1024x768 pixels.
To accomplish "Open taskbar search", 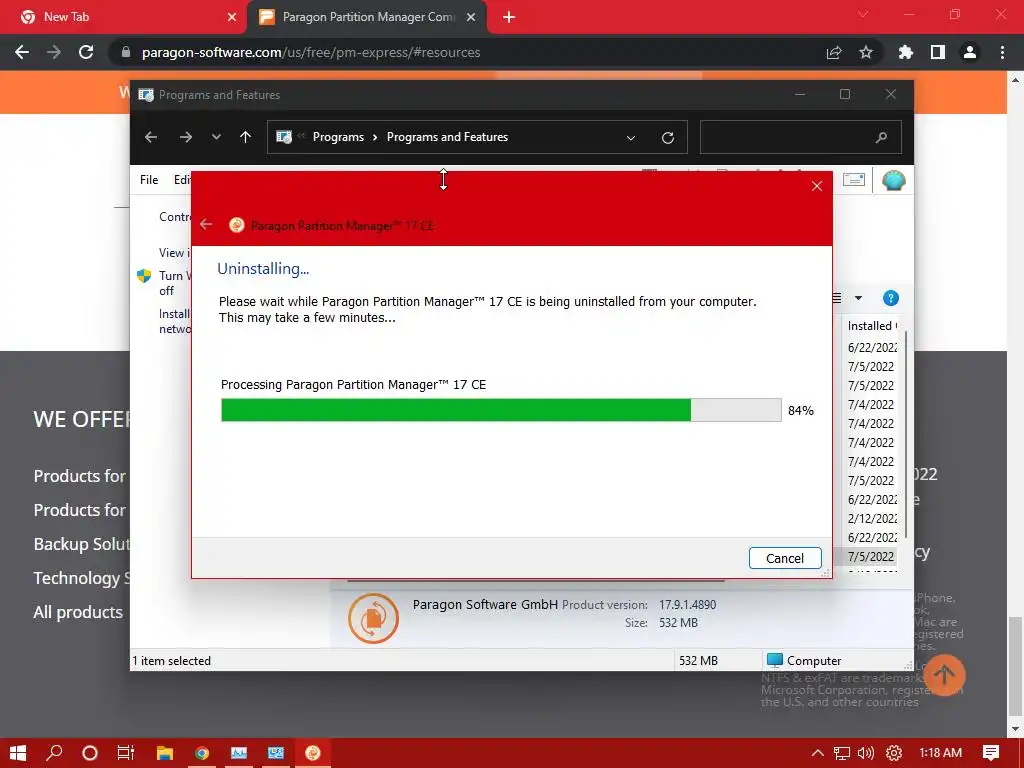I will point(54,753).
